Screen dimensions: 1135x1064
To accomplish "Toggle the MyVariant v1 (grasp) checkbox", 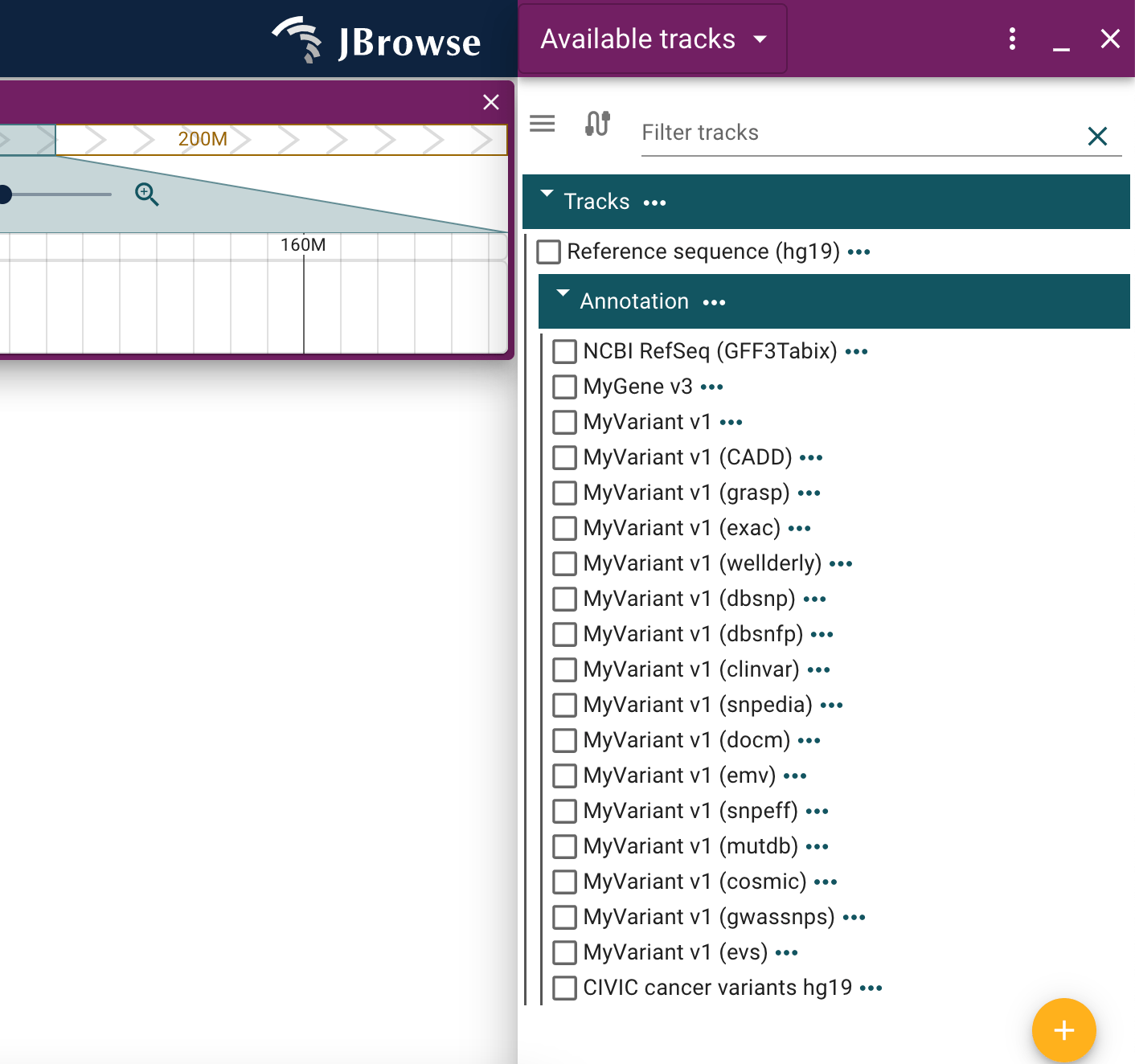I will pyautogui.click(x=565, y=493).
